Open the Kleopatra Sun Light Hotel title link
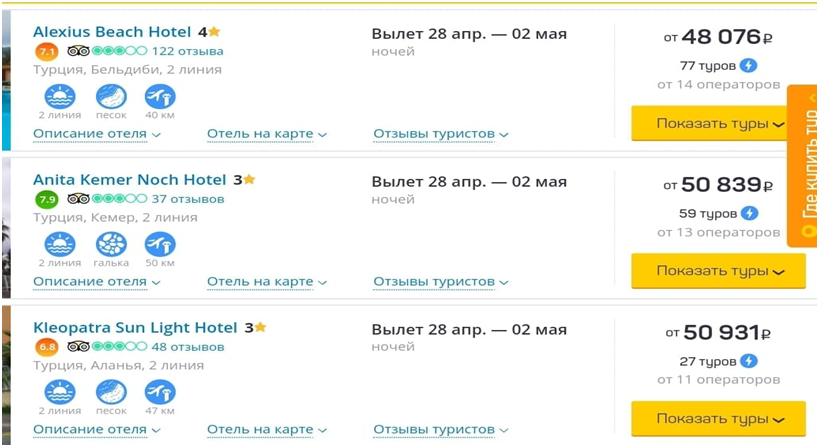This screenshot has height=447, width=819. coord(135,327)
